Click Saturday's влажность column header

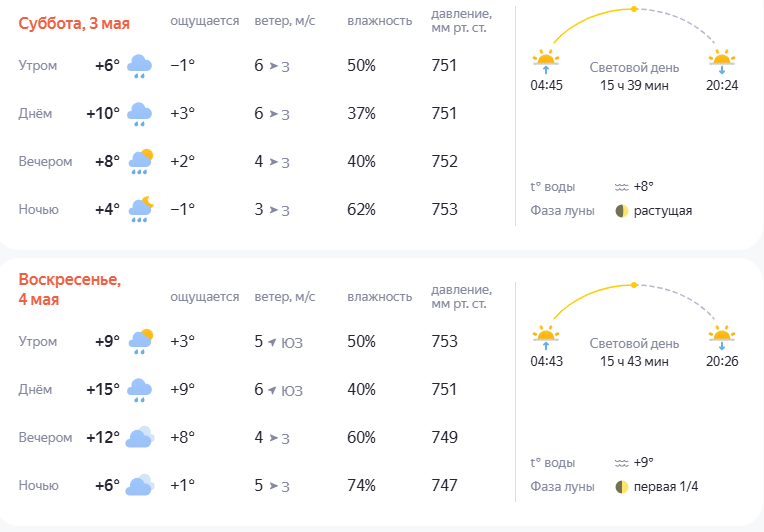pyautogui.click(x=379, y=21)
